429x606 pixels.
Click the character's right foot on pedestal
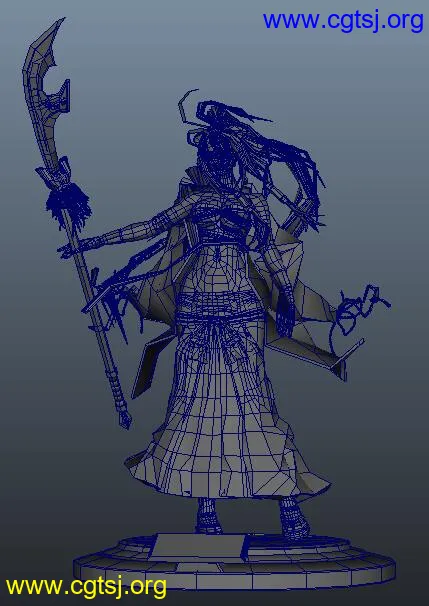[x=208, y=515]
